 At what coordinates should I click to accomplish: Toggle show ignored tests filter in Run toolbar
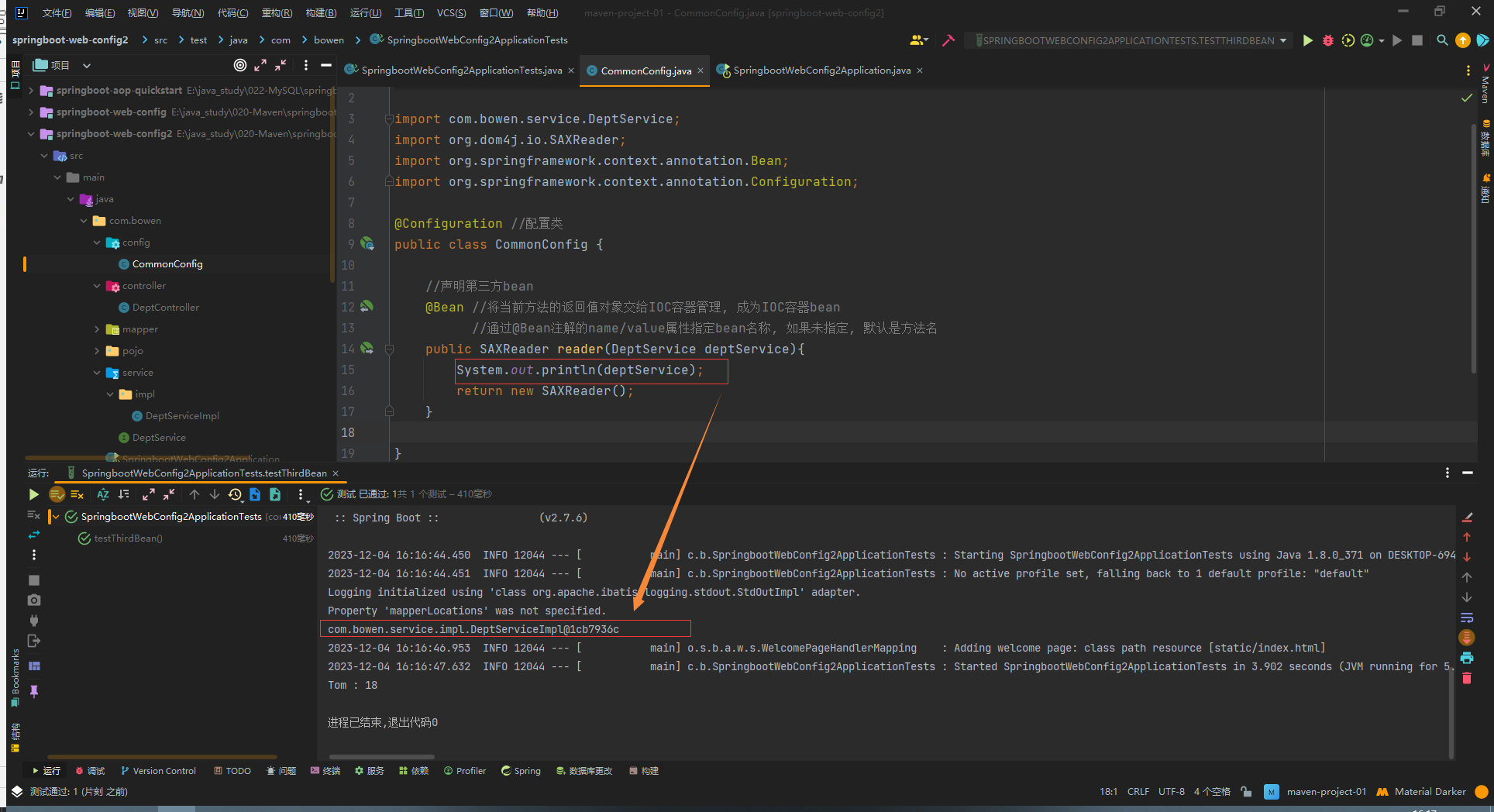pyautogui.click(x=77, y=494)
